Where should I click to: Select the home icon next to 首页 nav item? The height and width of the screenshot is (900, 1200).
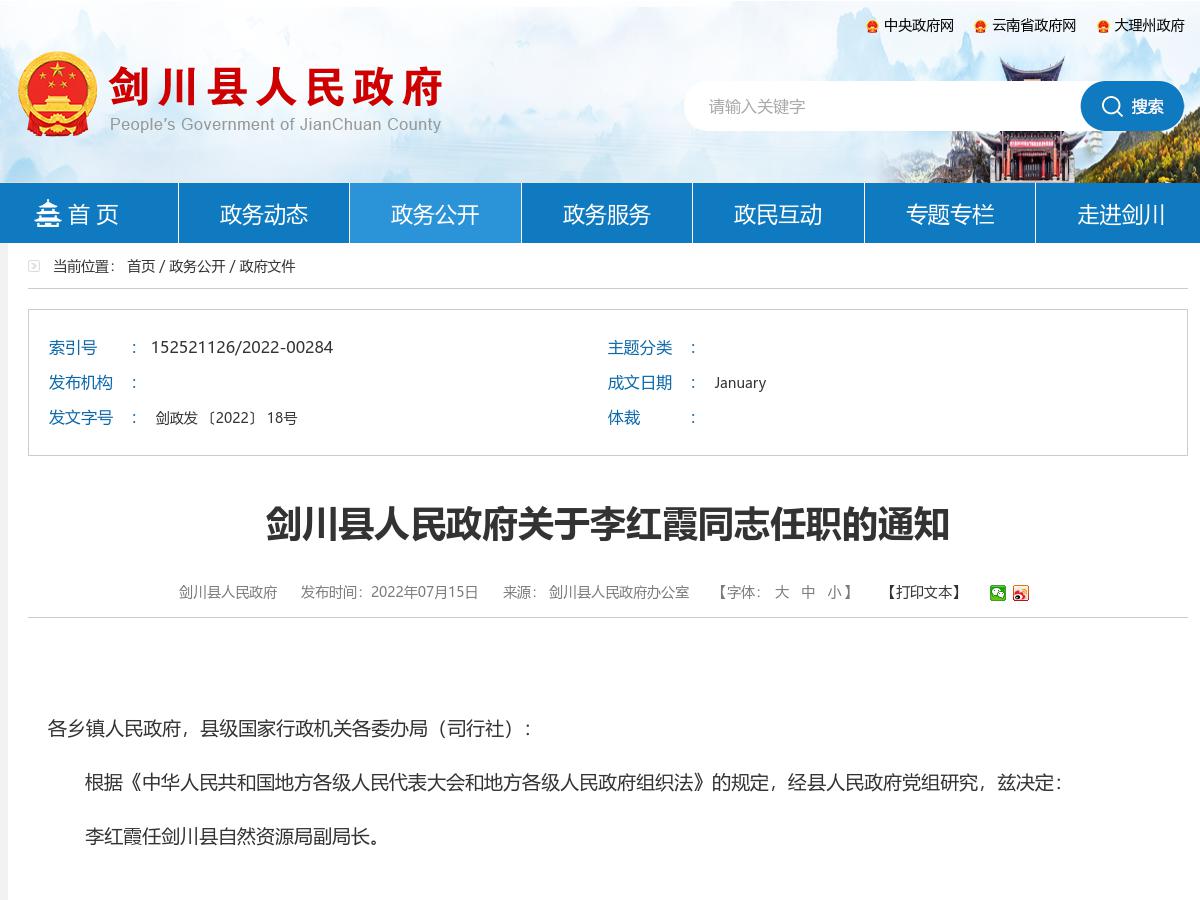(x=48, y=213)
